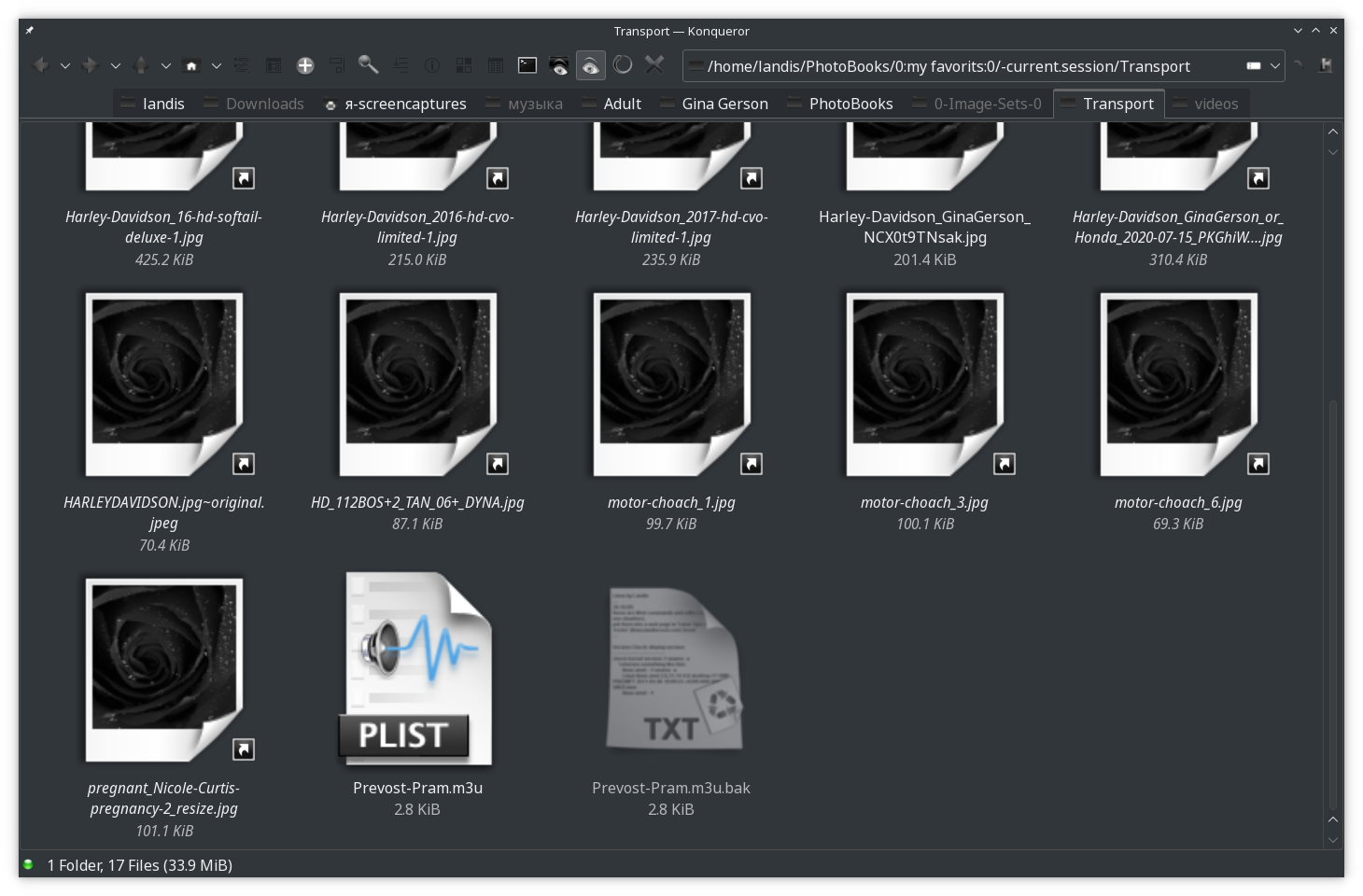Click scroll-up arrow at top of scrollbar
Image resolution: width=1363 pixels, height=896 pixels.
[1333, 132]
